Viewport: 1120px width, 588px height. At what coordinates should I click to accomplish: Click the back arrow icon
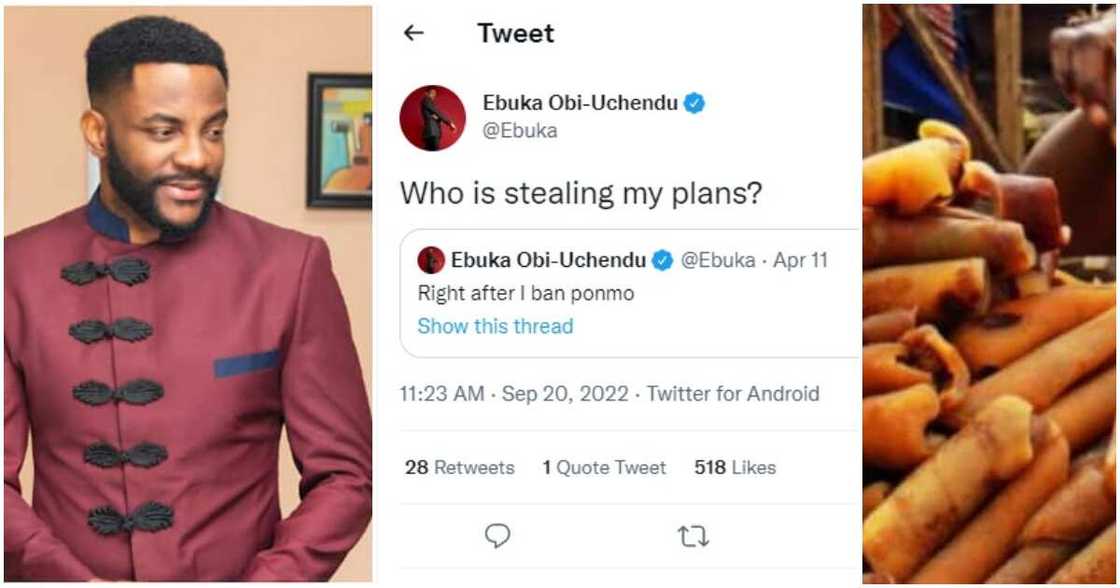click(413, 33)
